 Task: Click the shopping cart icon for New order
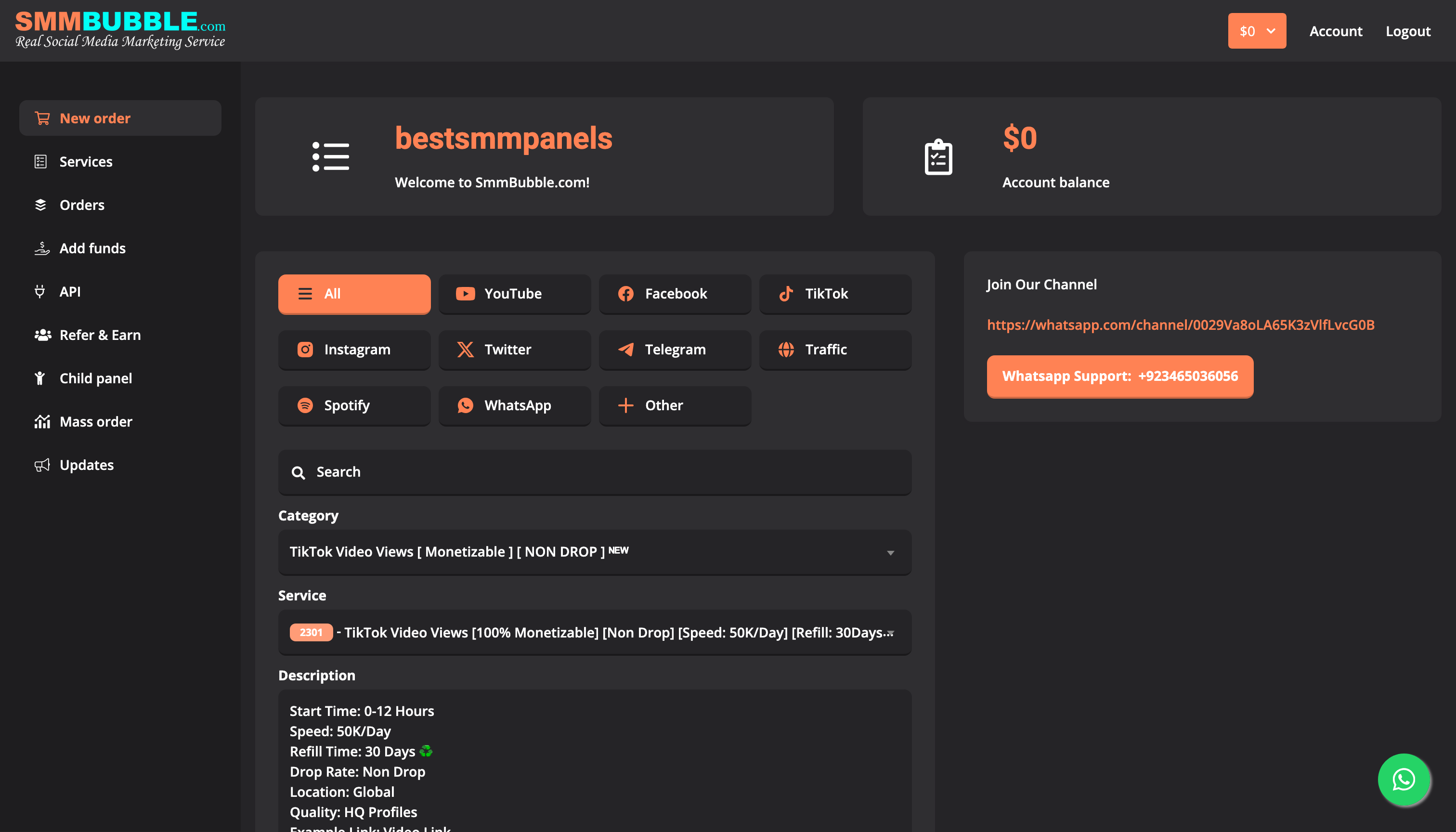pyautogui.click(x=42, y=118)
